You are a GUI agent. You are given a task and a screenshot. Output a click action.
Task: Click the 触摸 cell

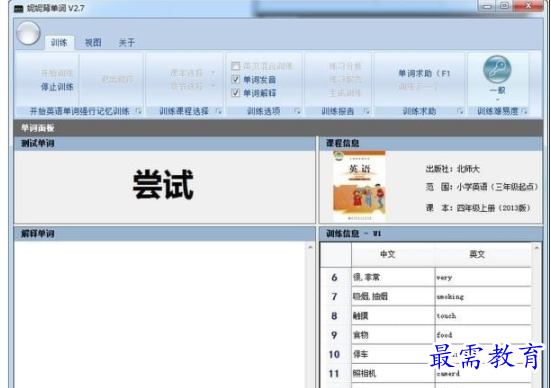pyautogui.click(x=393, y=316)
